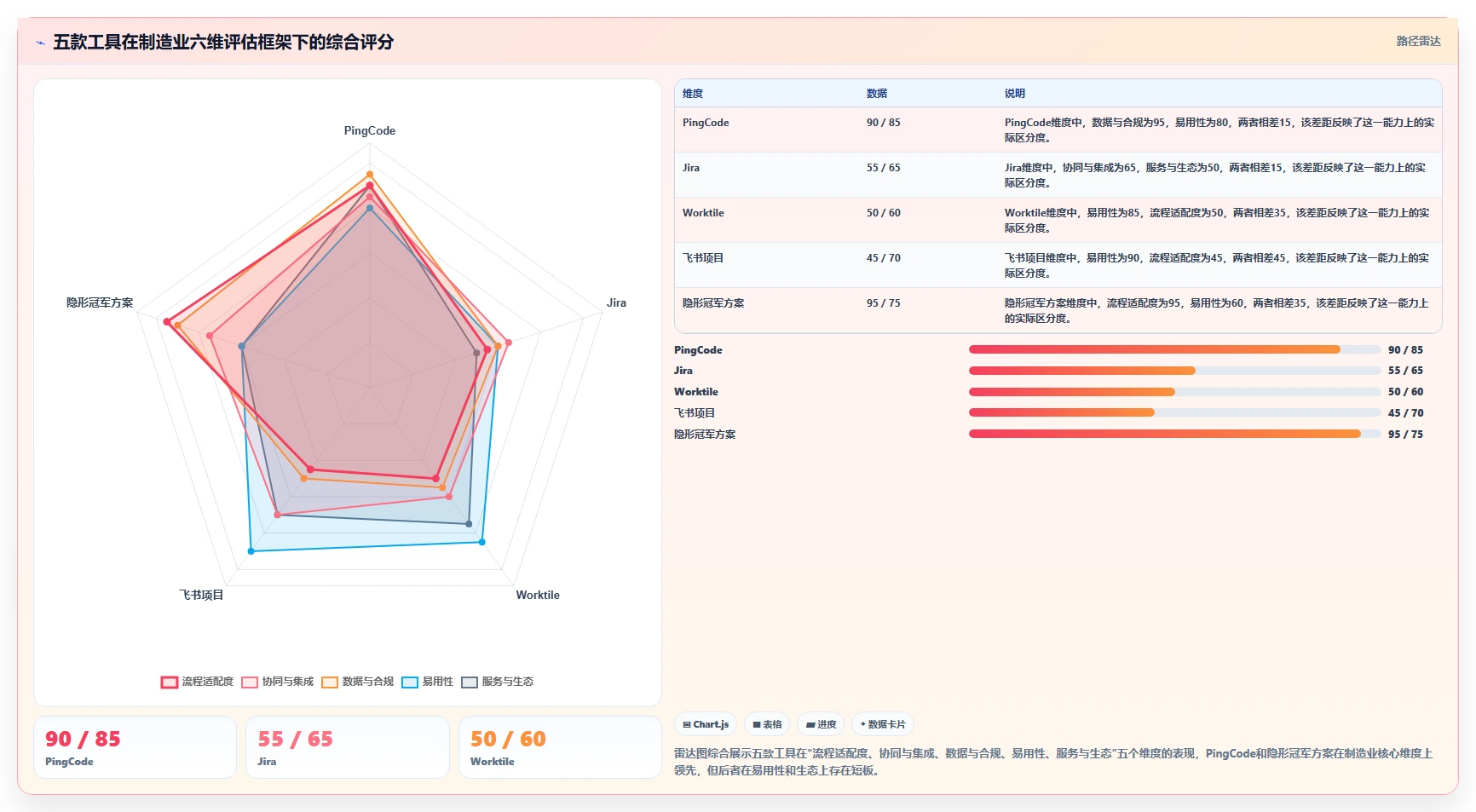The height and width of the screenshot is (812, 1476).
Task: Click the Jira progress bar
Action: 1174,371
